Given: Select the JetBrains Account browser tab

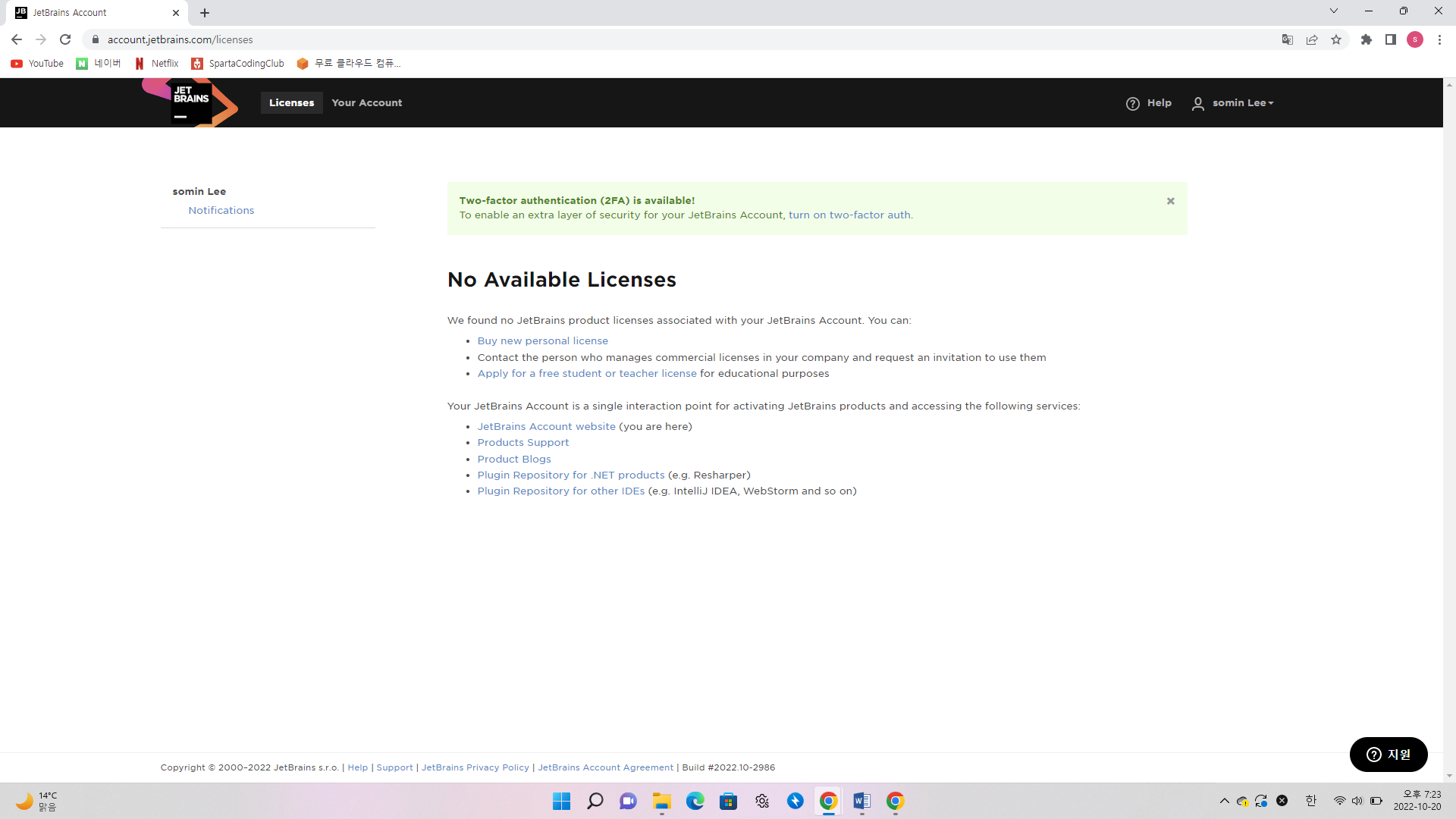Looking at the screenshot, I should click(x=97, y=13).
